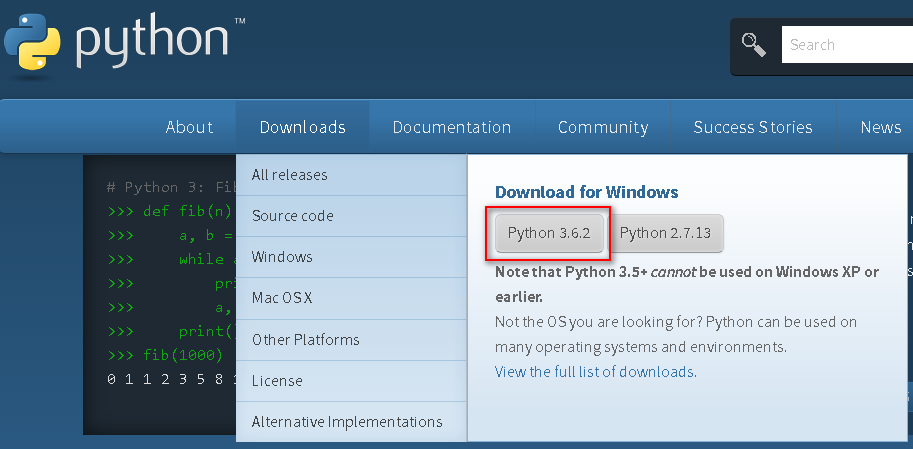The width and height of the screenshot is (913, 449).
Task: Open the Documentation menu
Action: point(452,127)
